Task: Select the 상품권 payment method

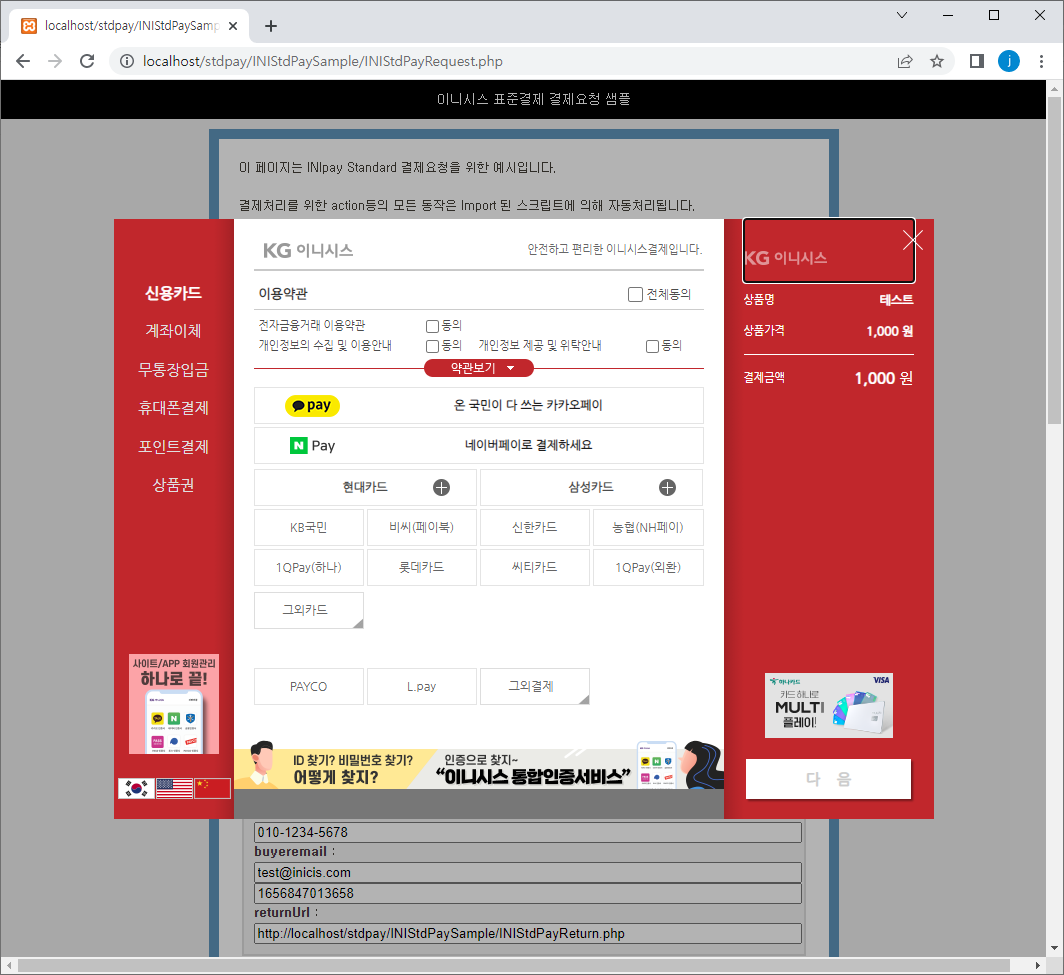Action: coord(174,484)
